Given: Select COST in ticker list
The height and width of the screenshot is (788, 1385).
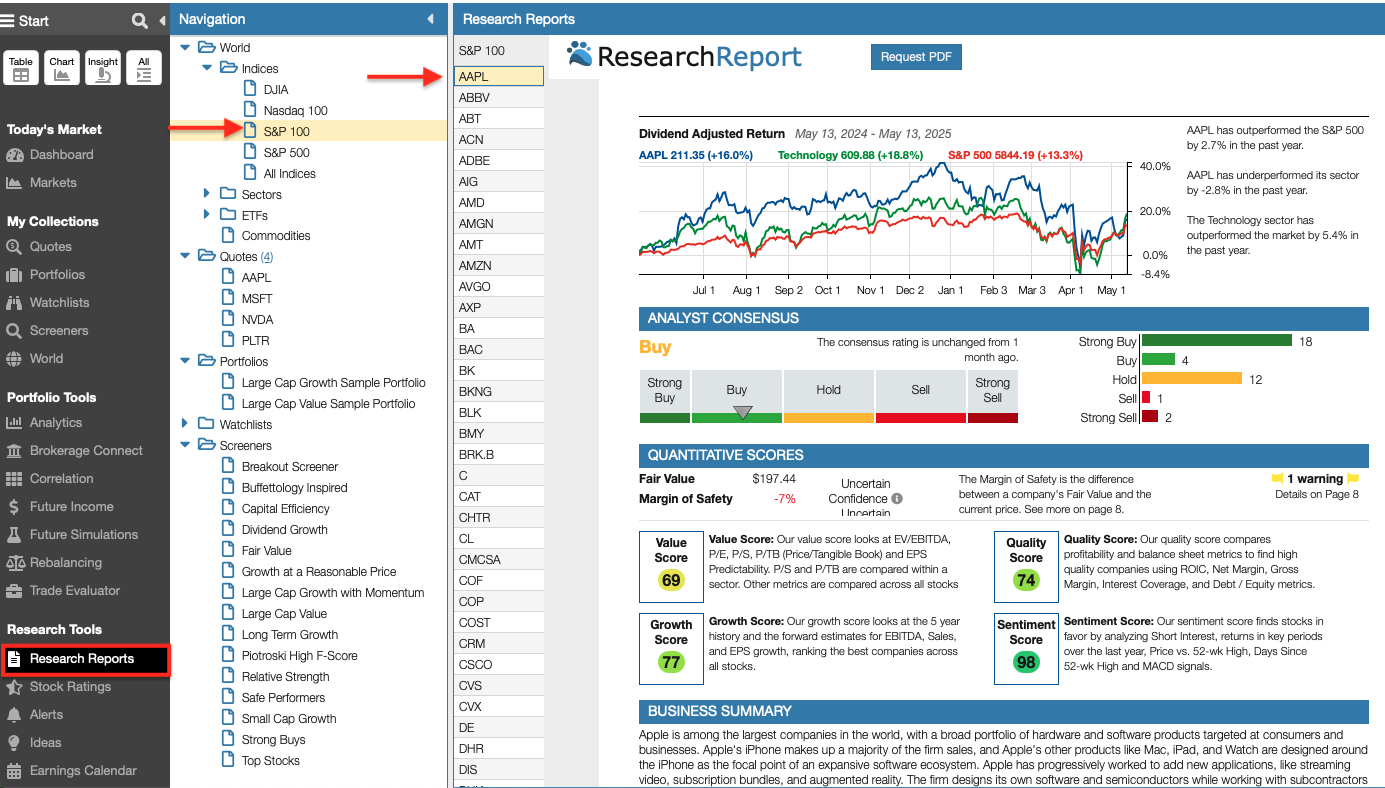Looking at the screenshot, I should click(x=499, y=622).
